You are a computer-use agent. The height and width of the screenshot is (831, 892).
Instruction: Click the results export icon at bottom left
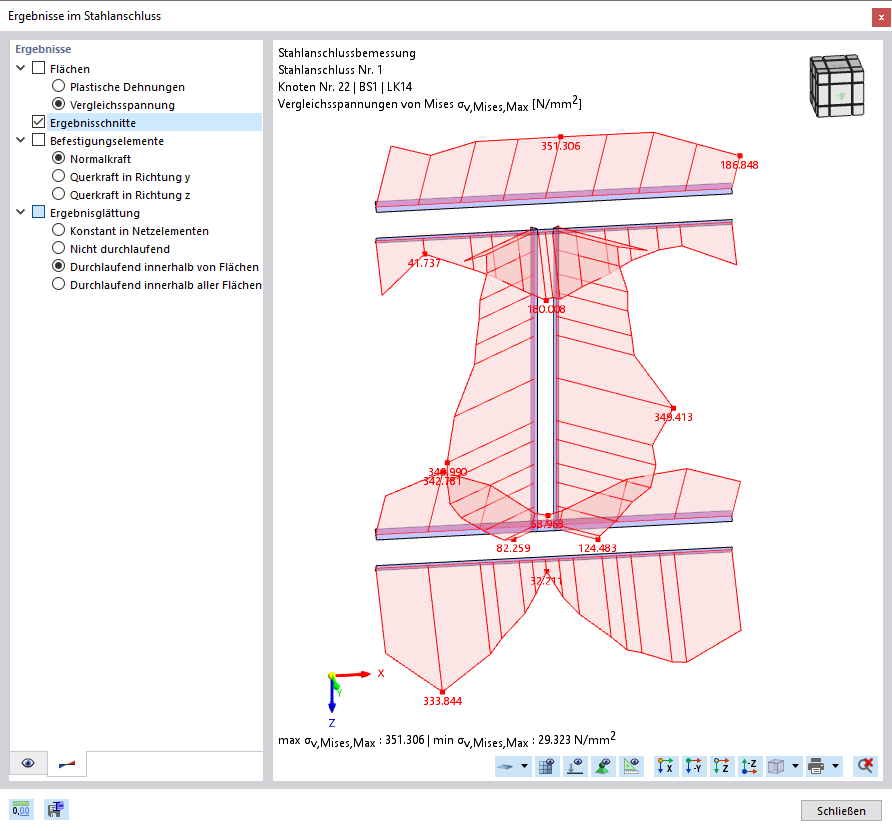tap(56, 809)
